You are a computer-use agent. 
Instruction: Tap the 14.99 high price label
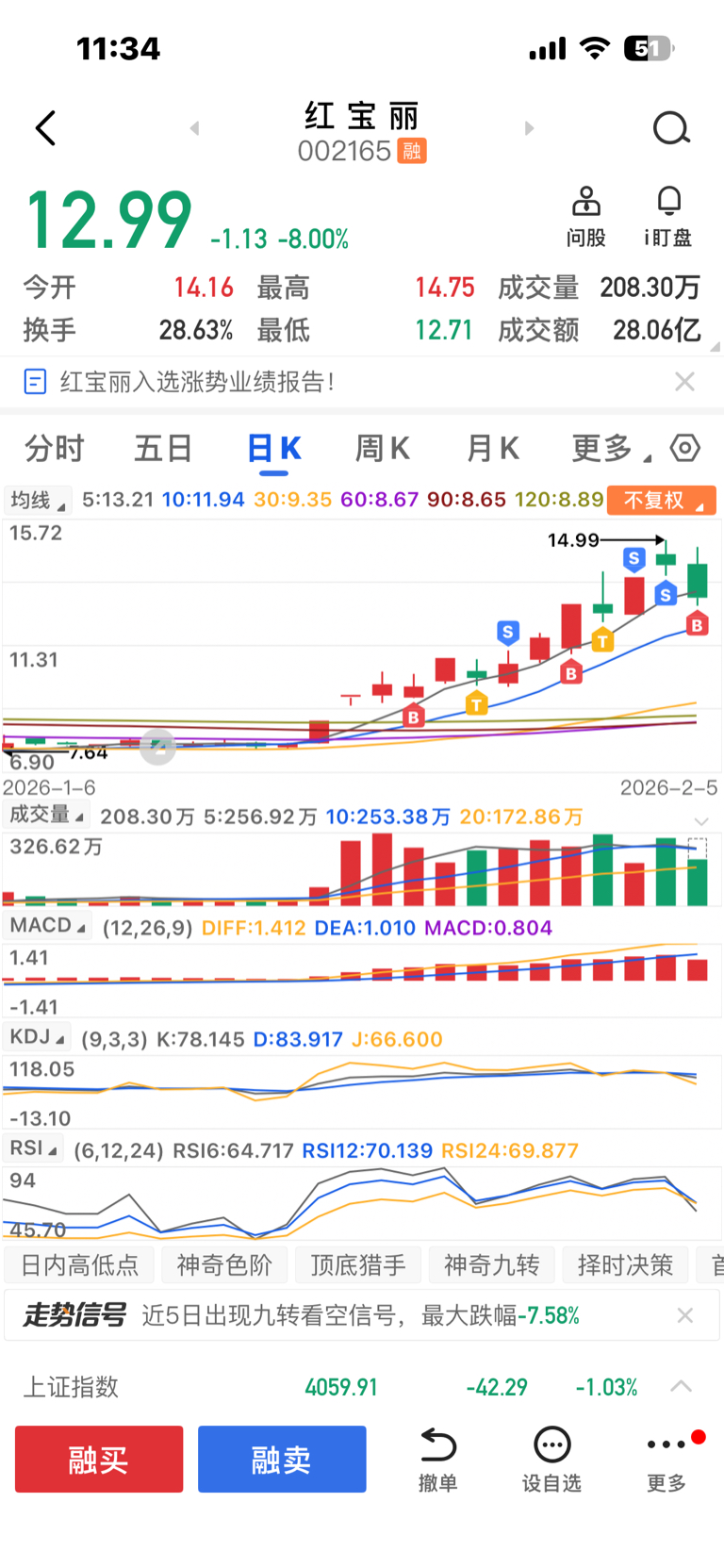pyautogui.click(x=573, y=540)
